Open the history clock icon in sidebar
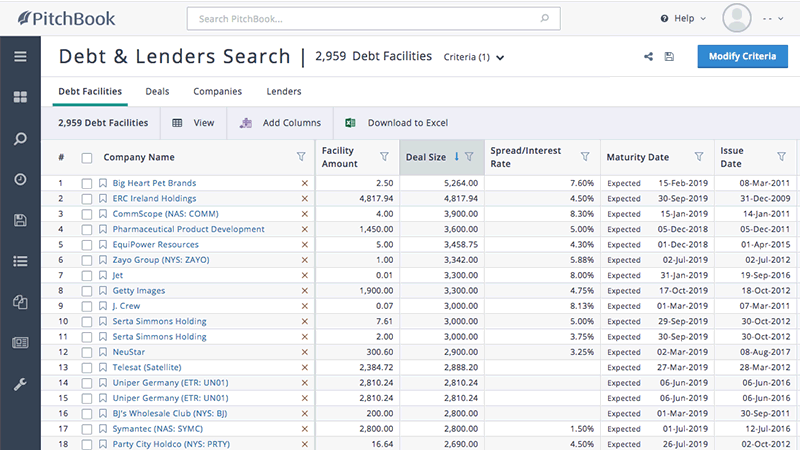800x450 pixels. coord(20,179)
